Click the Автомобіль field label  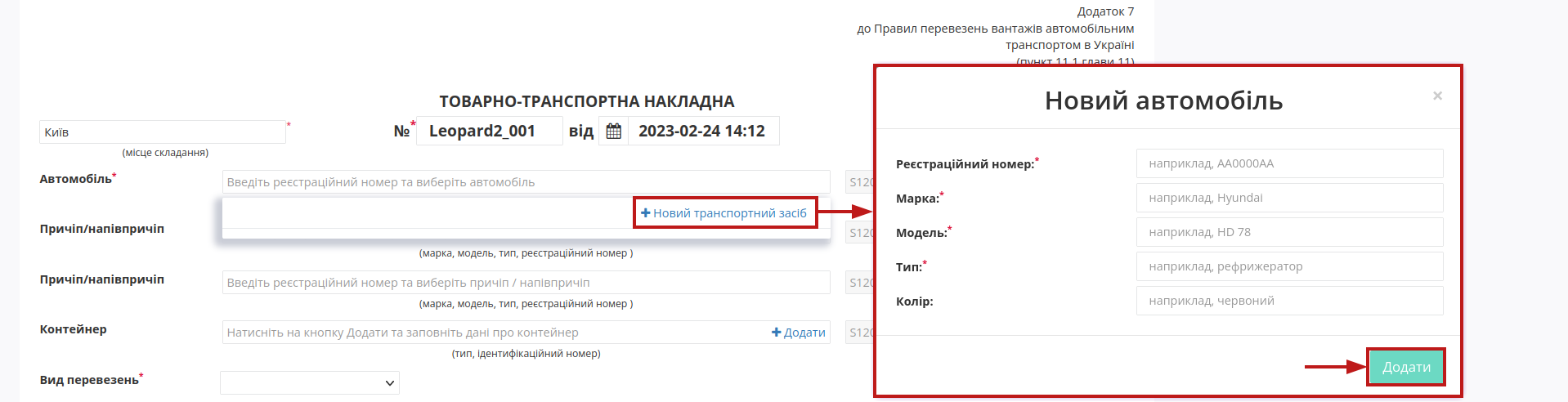point(76,179)
